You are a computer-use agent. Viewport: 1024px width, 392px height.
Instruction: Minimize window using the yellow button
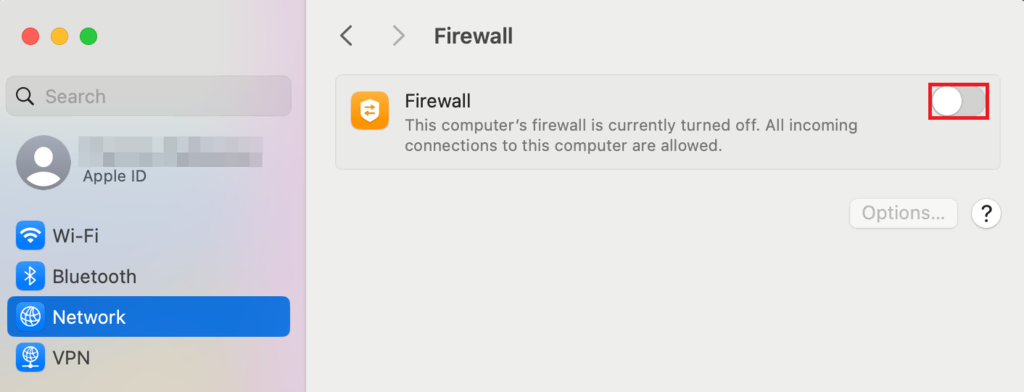[59, 36]
